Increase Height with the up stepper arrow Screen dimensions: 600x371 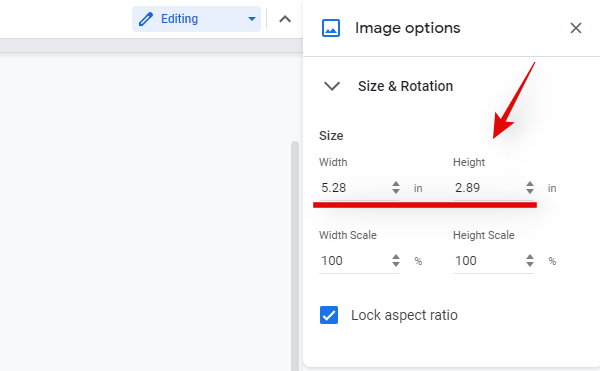[530, 184]
